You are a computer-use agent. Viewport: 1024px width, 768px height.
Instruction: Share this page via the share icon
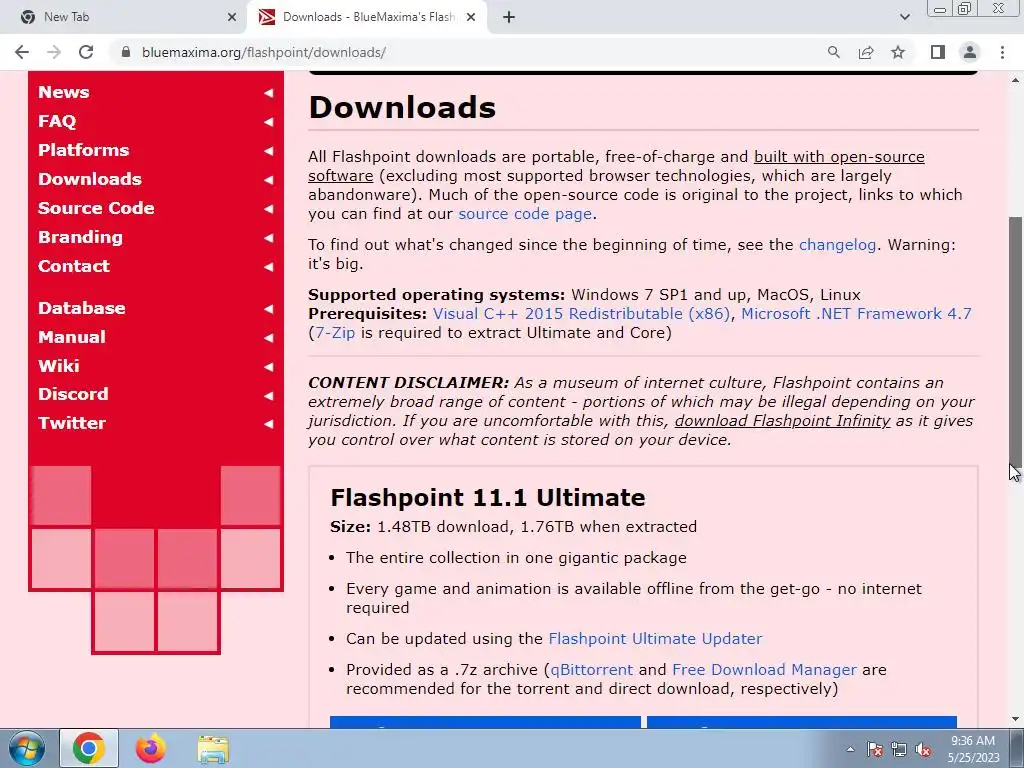[x=866, y=52]
